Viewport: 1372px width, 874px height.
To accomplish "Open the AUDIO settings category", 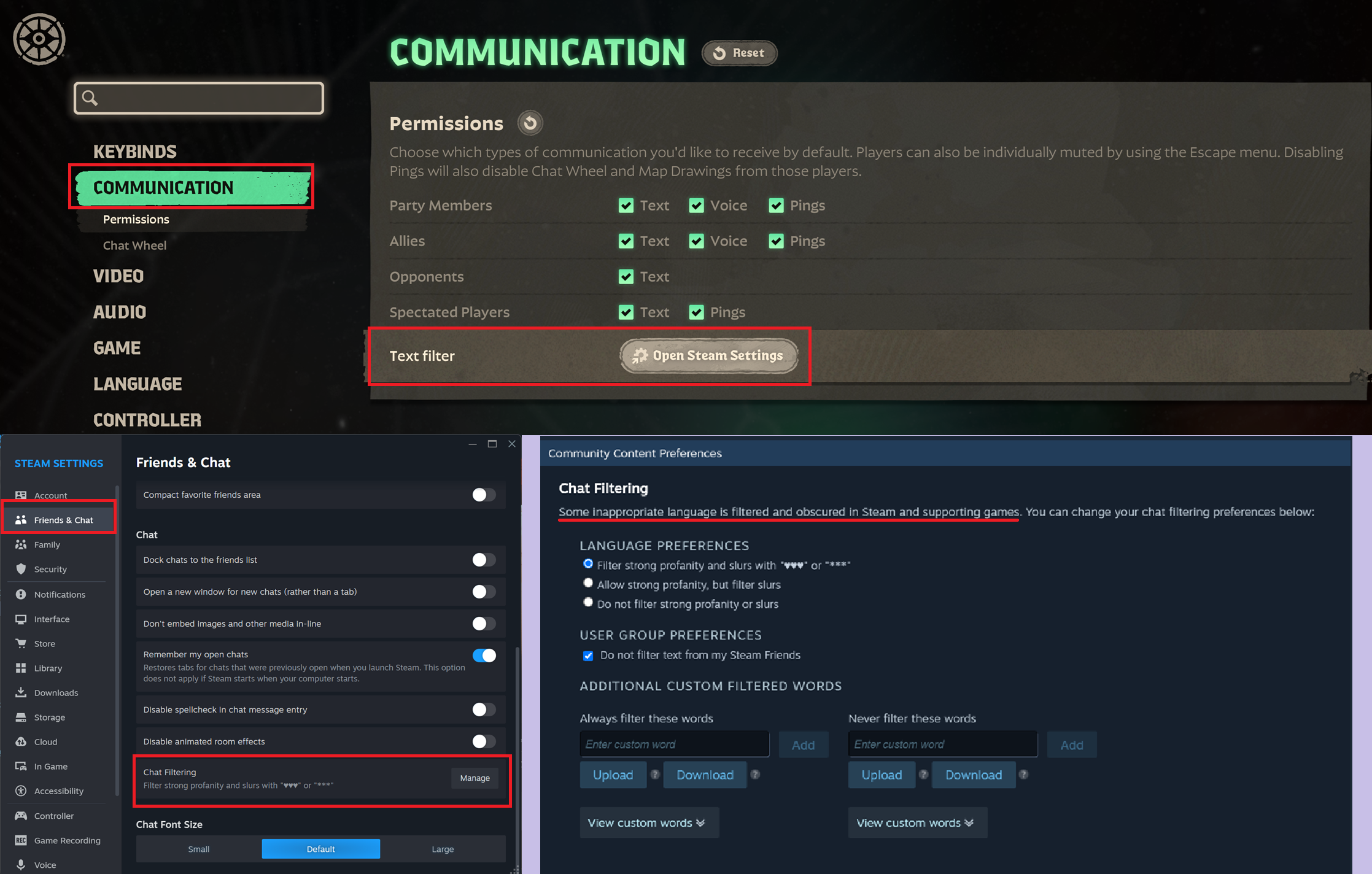I will pyautogui.click(x=120, y=312).
